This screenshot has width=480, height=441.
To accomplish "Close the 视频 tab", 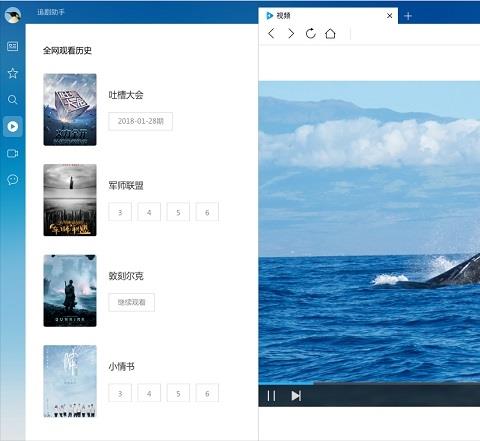I will tap(389, 16).
